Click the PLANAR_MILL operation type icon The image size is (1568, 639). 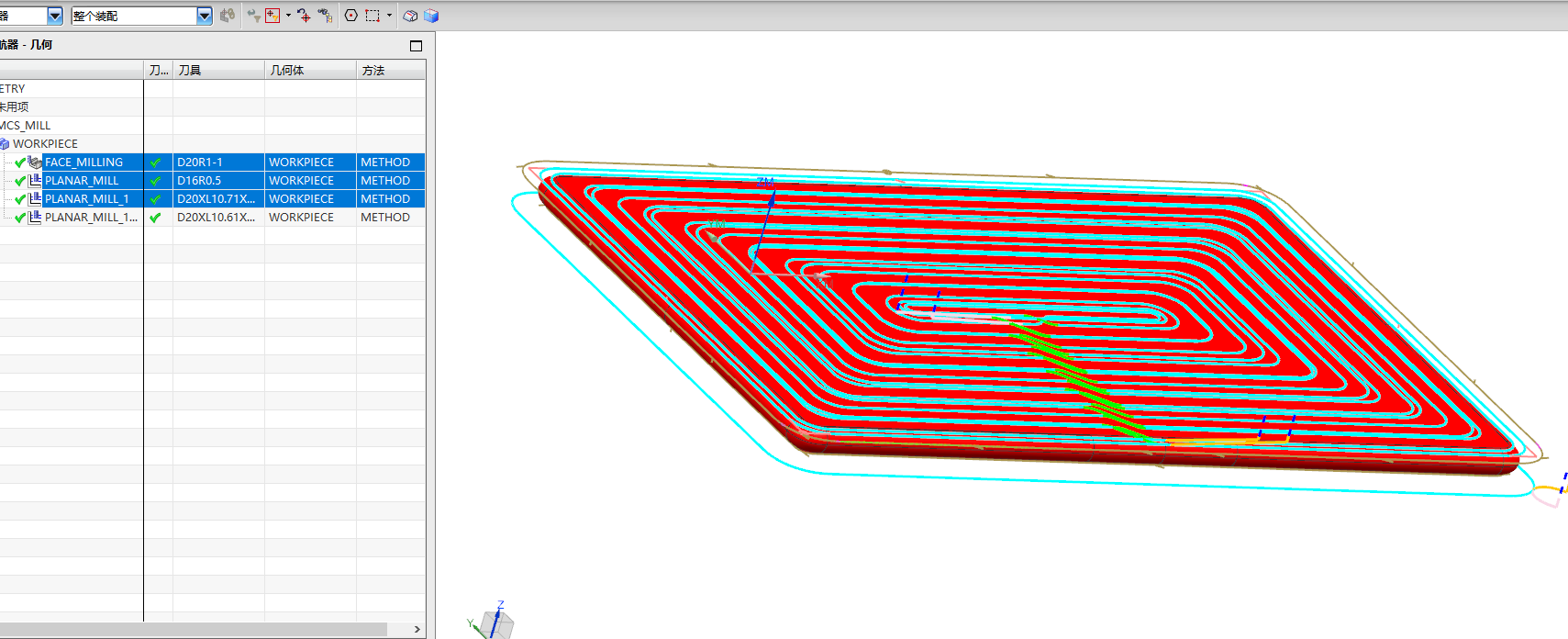pos(35,181)
